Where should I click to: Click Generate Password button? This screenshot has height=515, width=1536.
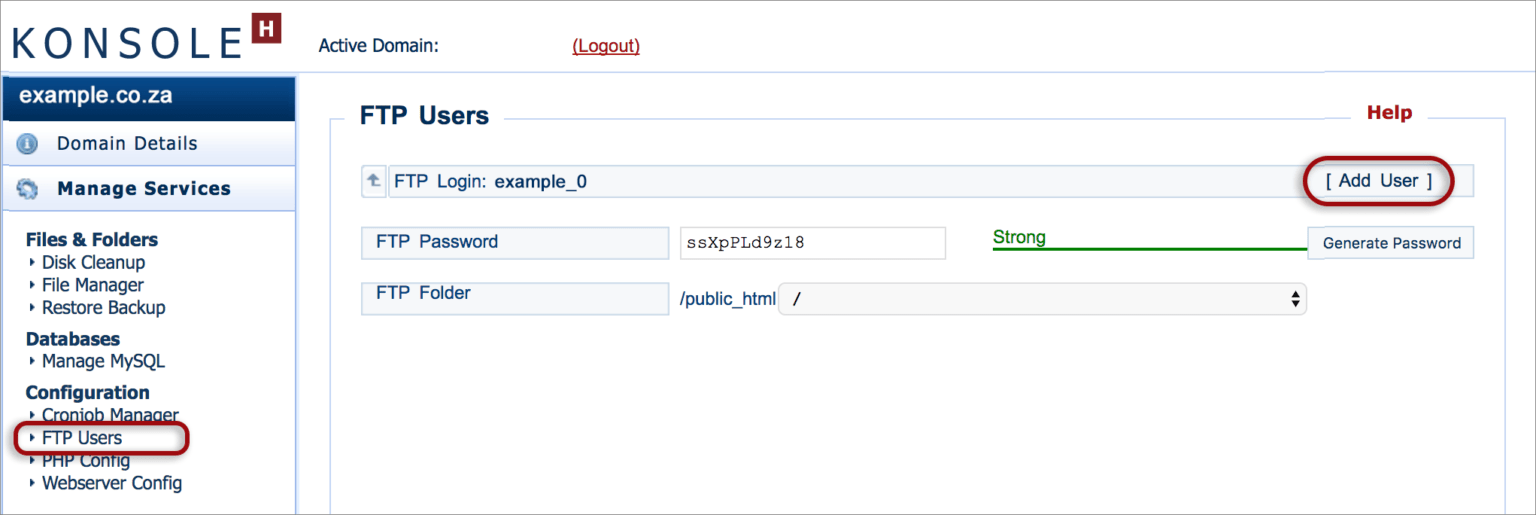click(x=1390, y=243)
